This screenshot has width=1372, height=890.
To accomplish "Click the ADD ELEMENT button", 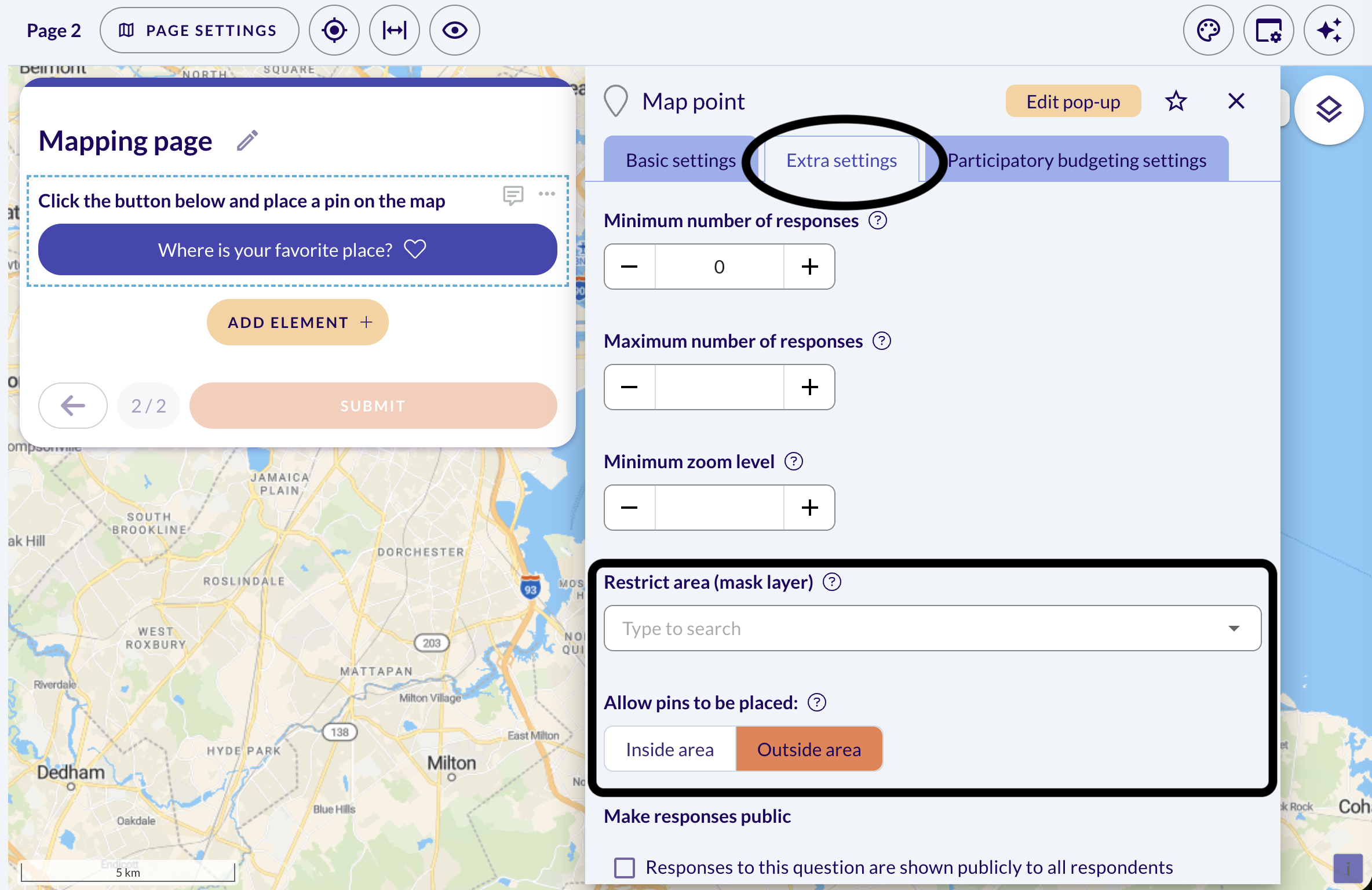I will (x=298, y=322).
